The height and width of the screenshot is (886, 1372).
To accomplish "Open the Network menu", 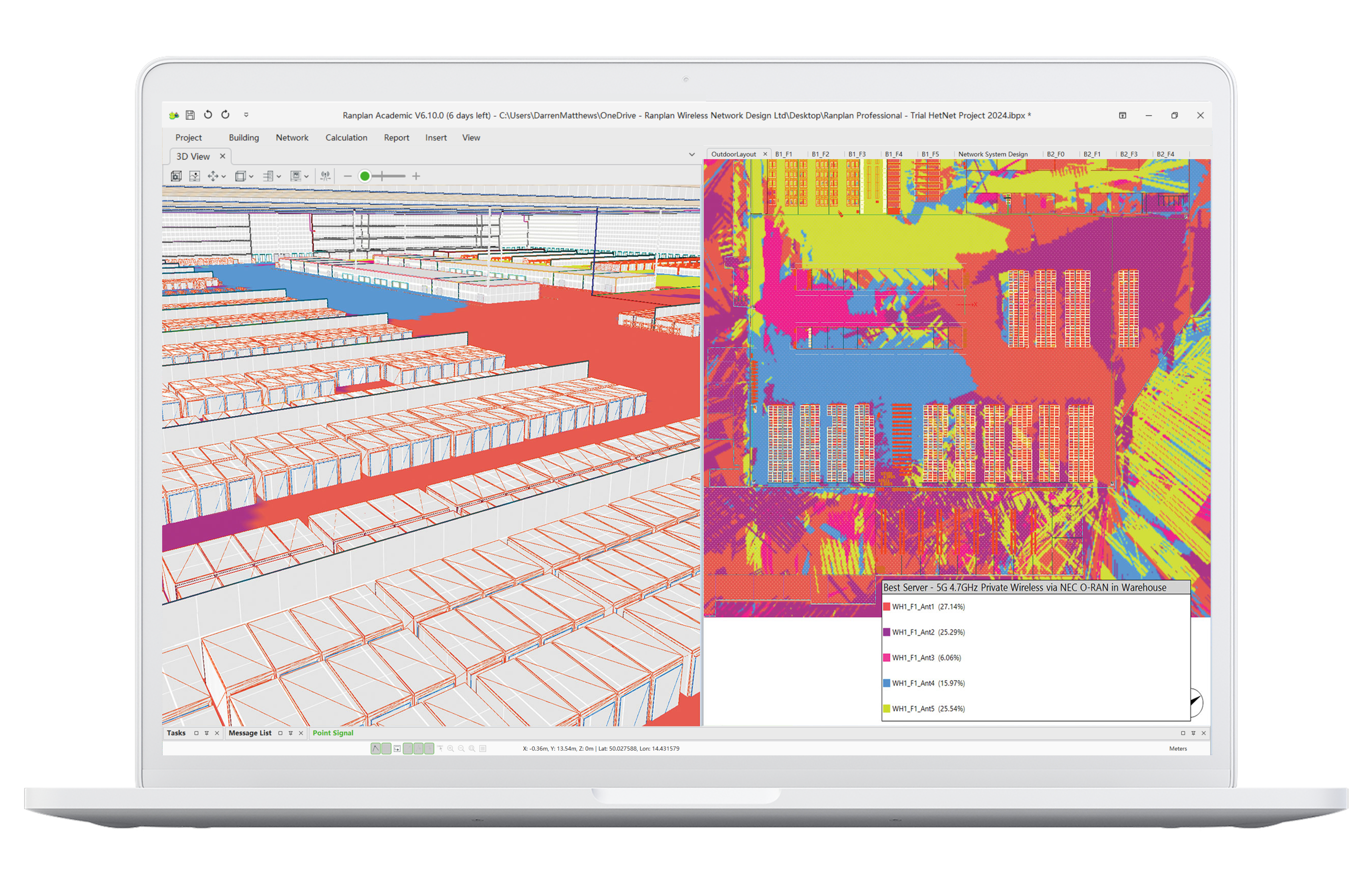I will tap(292, 137).
